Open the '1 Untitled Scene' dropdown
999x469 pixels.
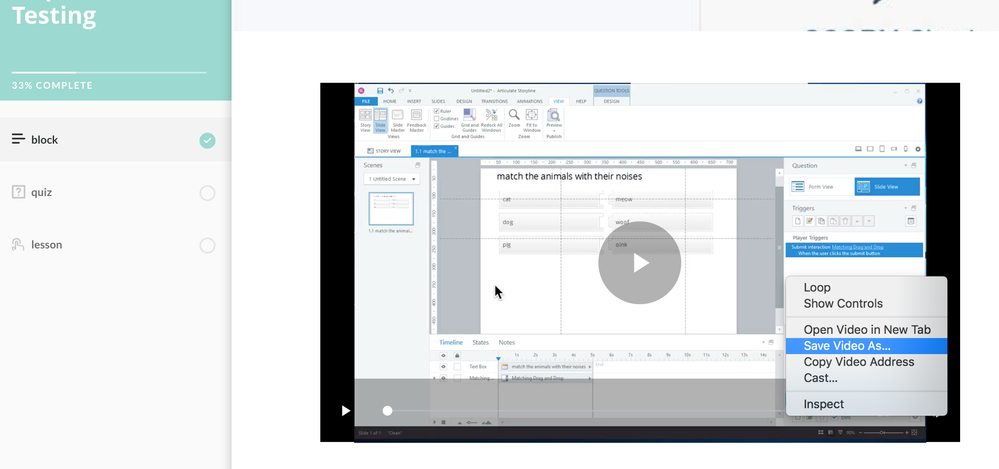tap(391, 179)
